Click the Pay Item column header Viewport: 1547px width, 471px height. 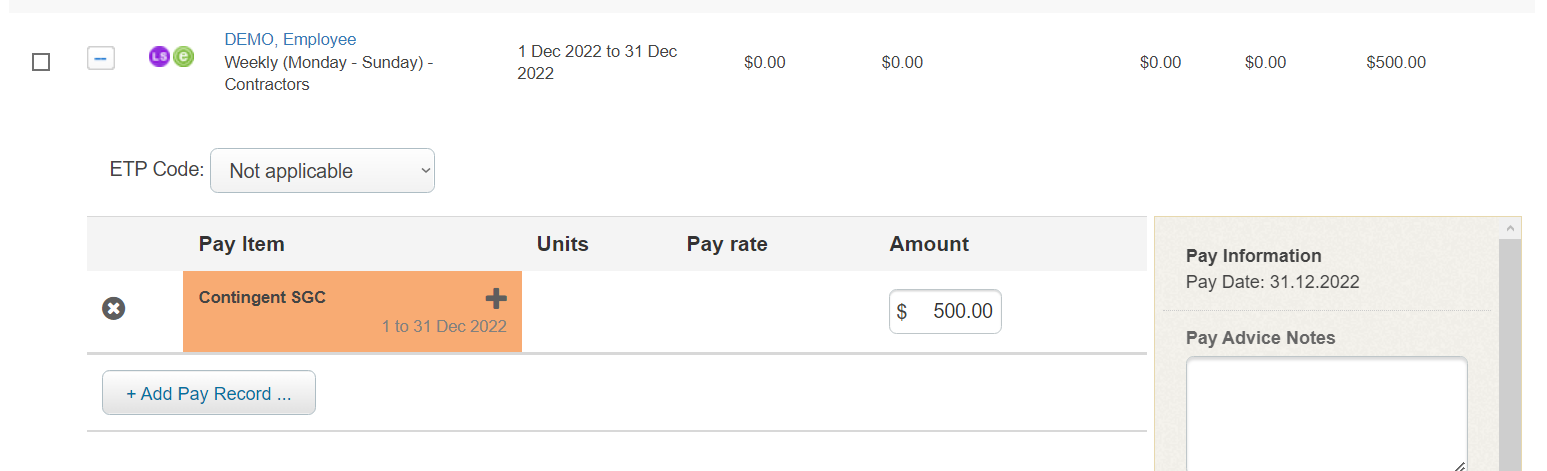tap(242, 244)
